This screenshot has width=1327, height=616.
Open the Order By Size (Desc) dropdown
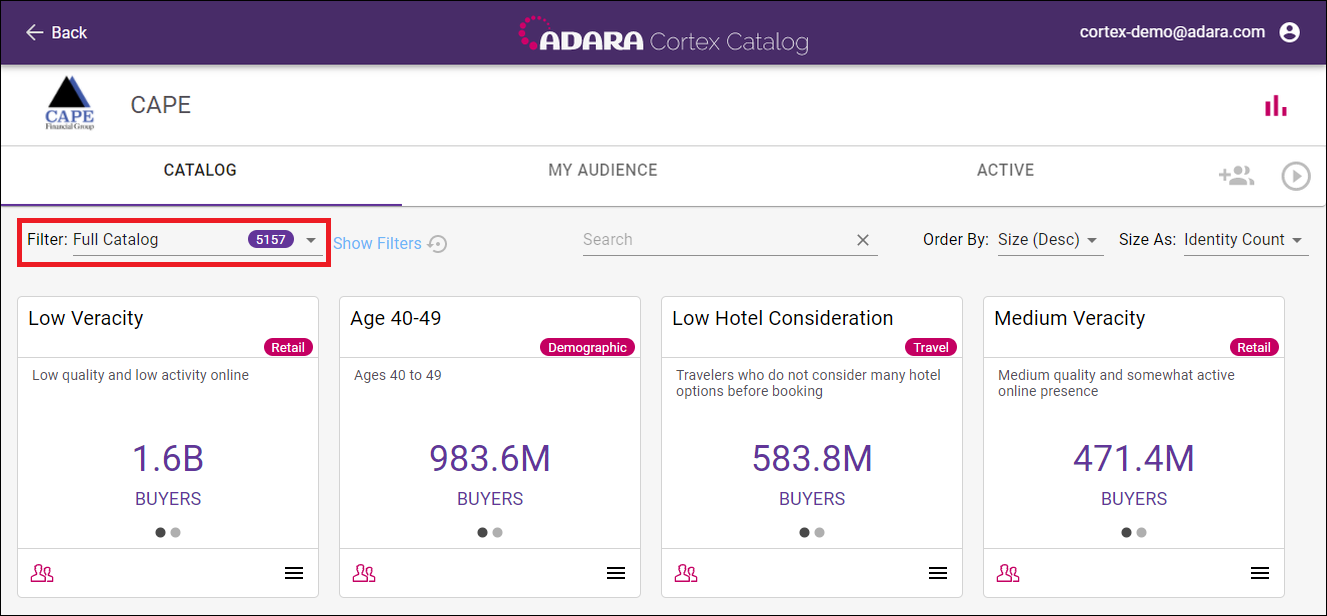pos(1049,240)
